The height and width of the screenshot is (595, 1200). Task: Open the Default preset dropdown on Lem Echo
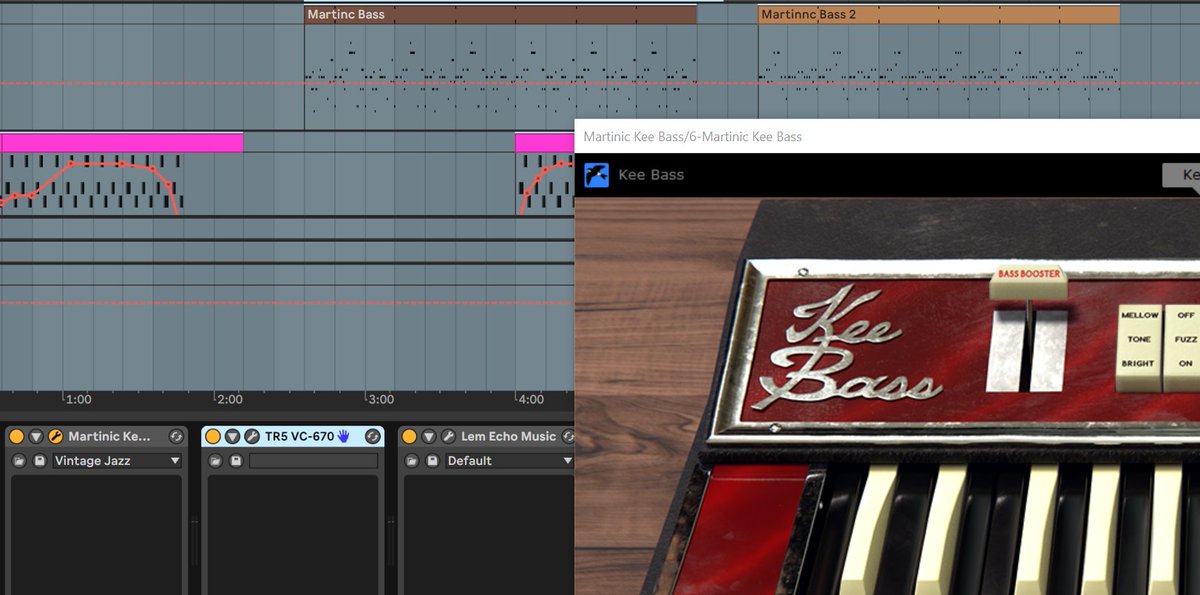[x=509, y=461]
